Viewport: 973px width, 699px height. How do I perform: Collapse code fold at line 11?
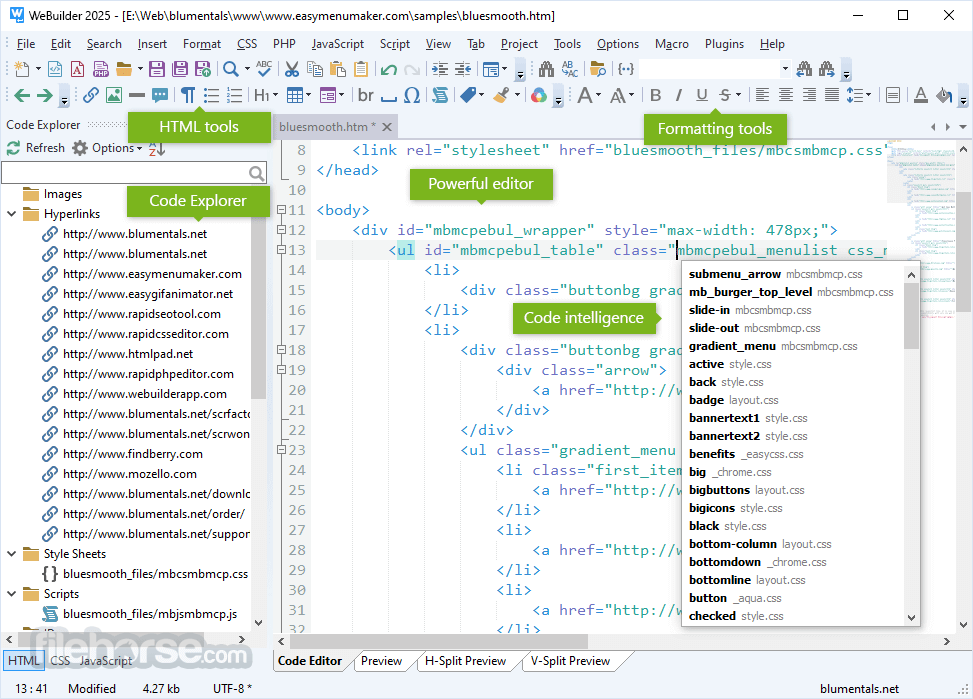coord(281,210)
